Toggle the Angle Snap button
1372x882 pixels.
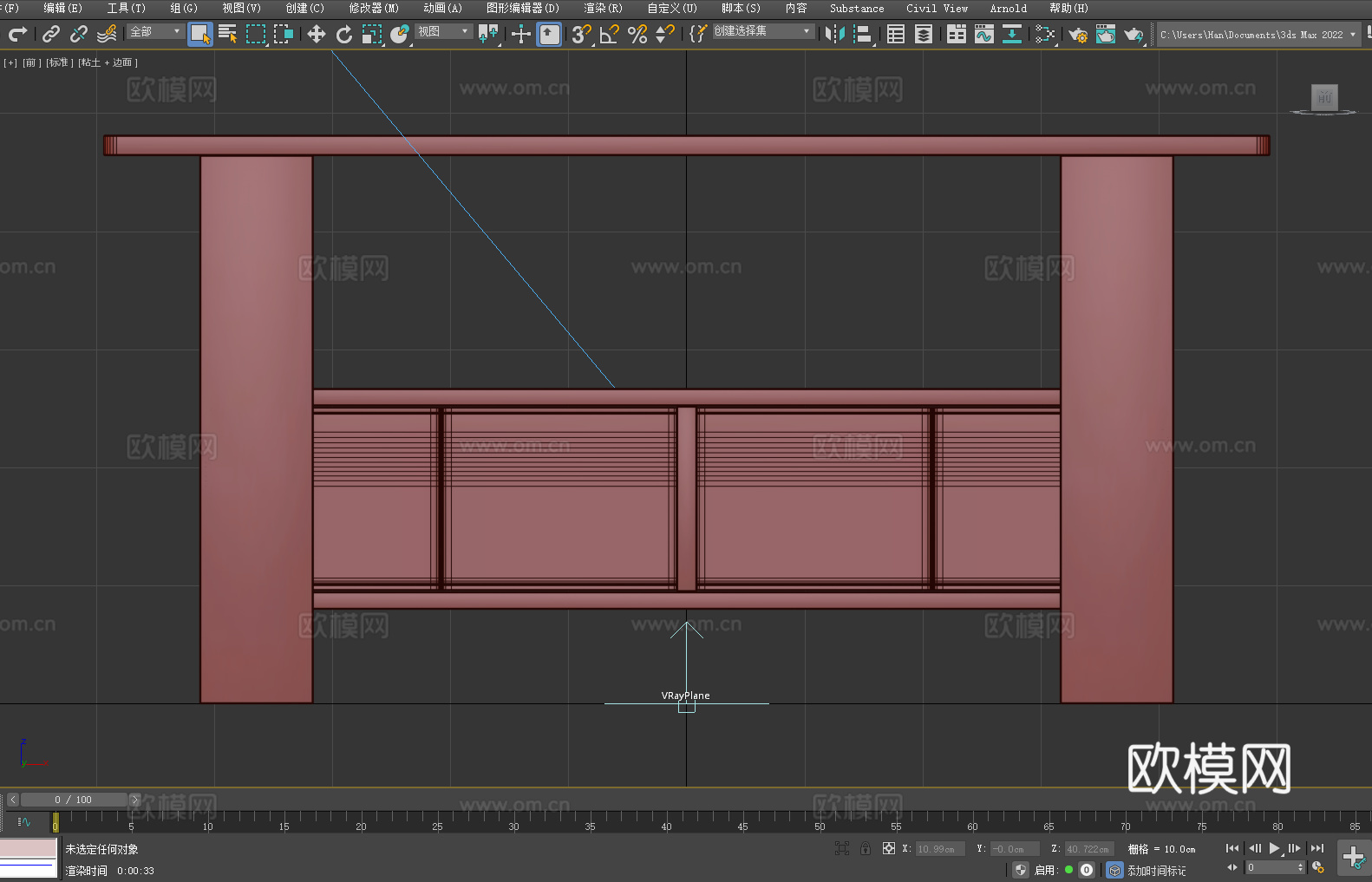pyautogui.click(x=610, y=34)
